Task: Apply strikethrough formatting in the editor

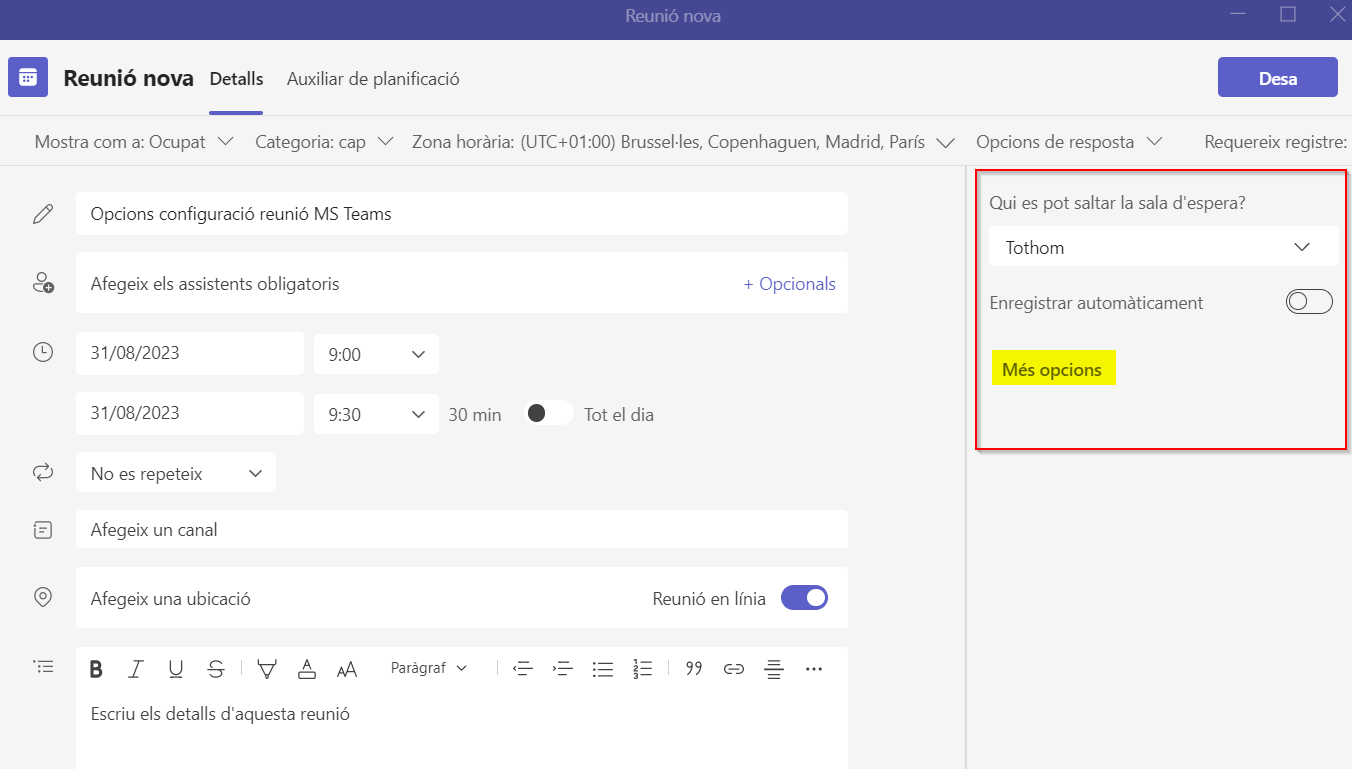Action: (x=216, y=669)
